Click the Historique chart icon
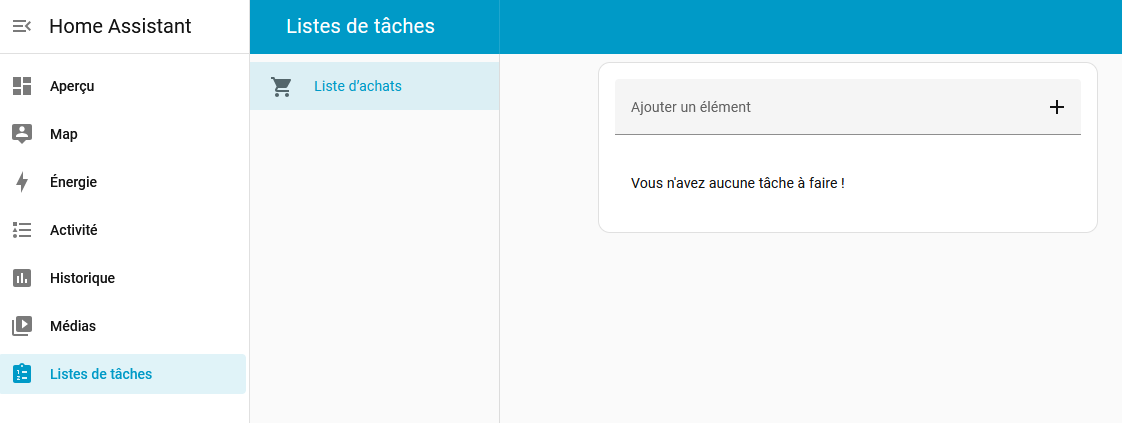The width and height of the screenshot is (1122, 423). [22, 278]
